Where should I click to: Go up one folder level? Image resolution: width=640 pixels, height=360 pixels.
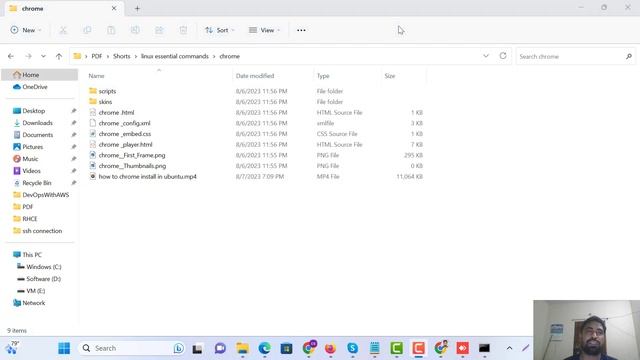[59, 56]
